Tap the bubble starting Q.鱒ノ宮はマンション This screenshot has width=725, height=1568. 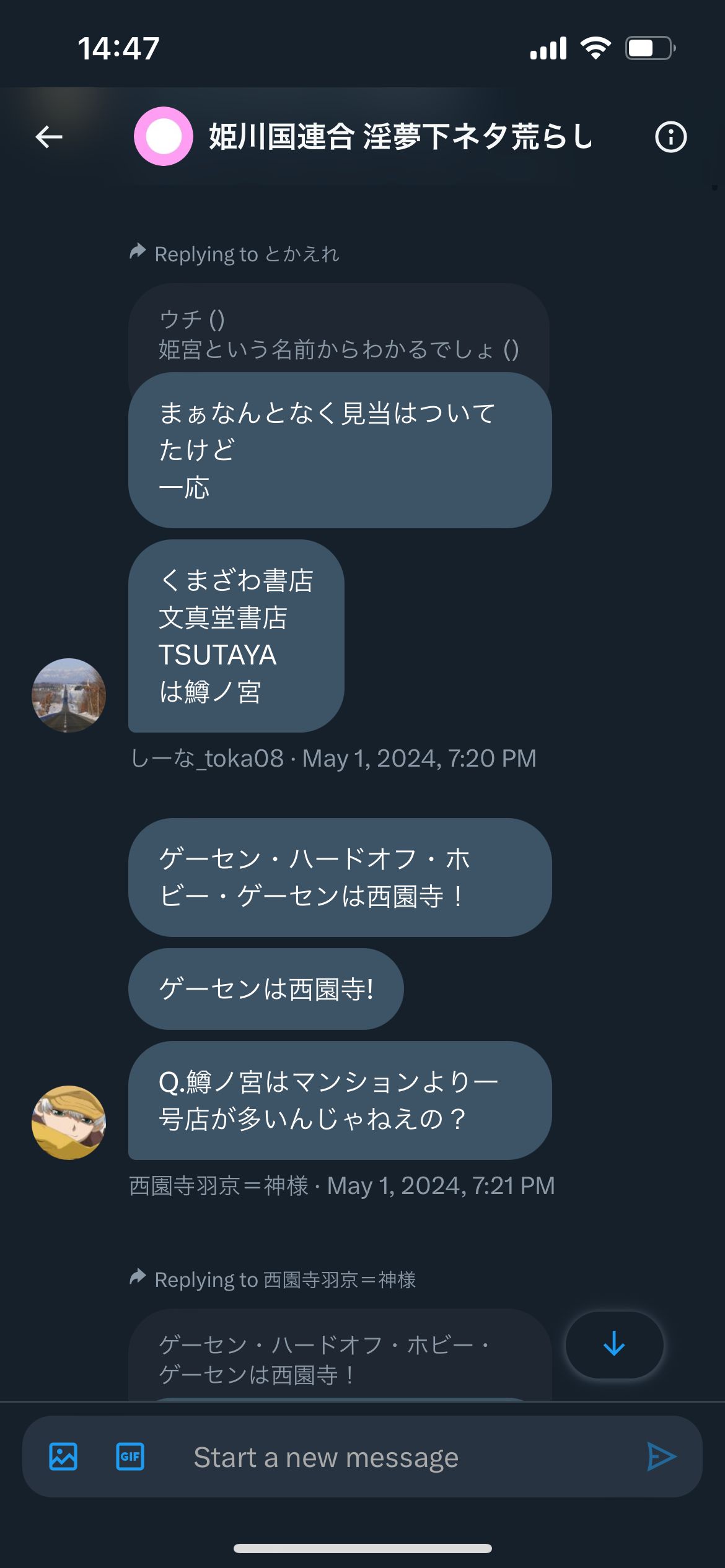coord(340,1100)
